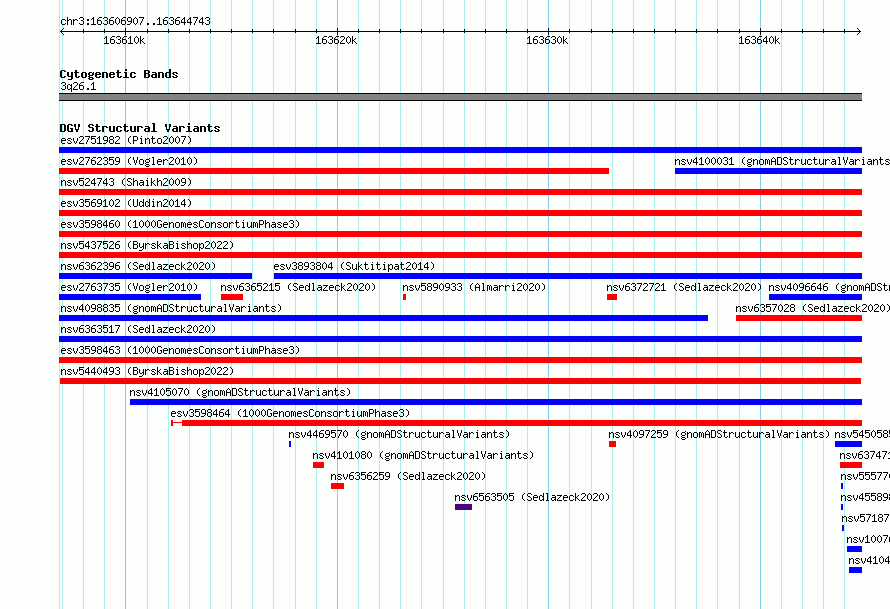890x609 pixels.
Task: Select the Cytogenetic Bands track title
Action: click(x=119, y=74)
